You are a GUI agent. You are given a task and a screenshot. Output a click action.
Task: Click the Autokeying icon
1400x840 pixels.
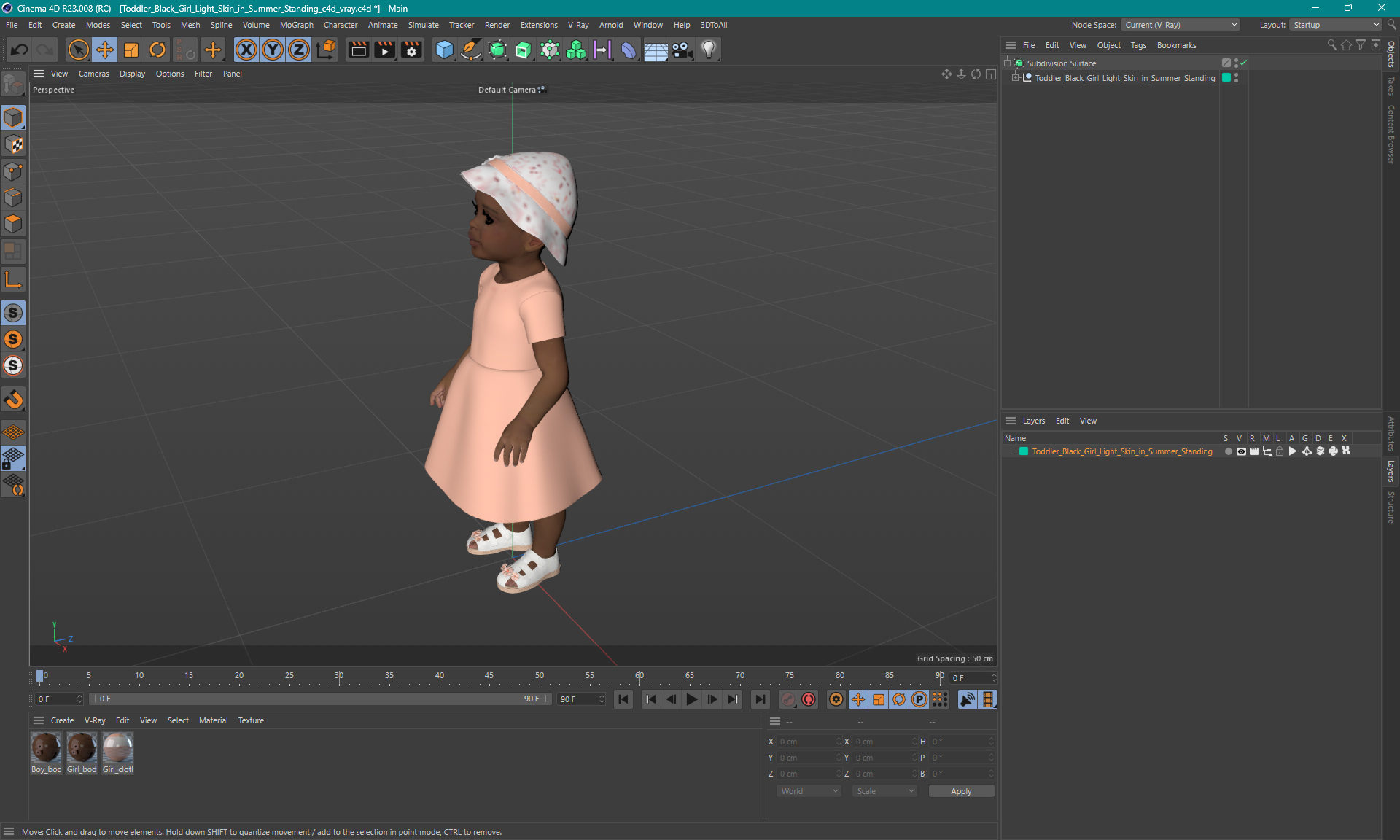click(809, 699)
